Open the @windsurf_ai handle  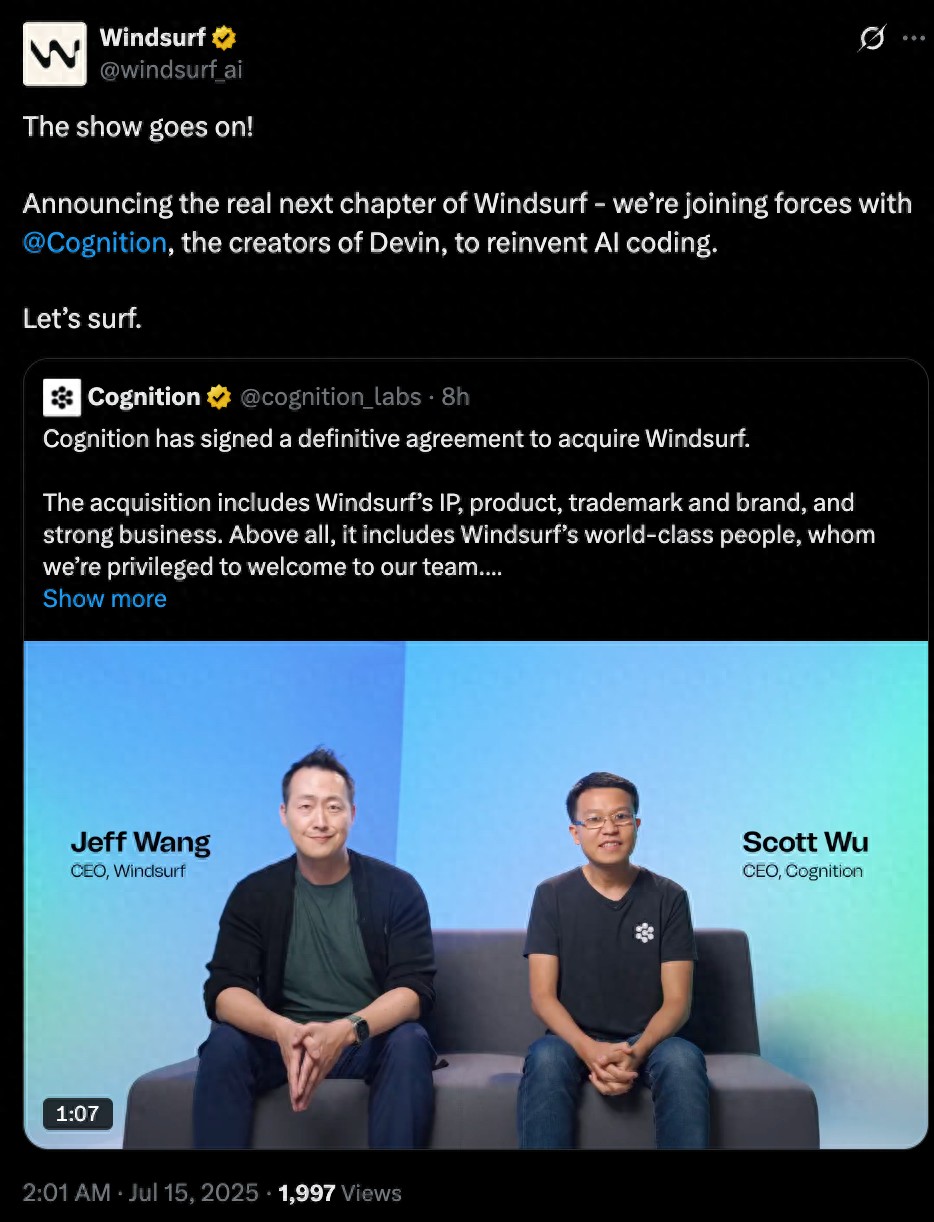click(x=171, y=69)
